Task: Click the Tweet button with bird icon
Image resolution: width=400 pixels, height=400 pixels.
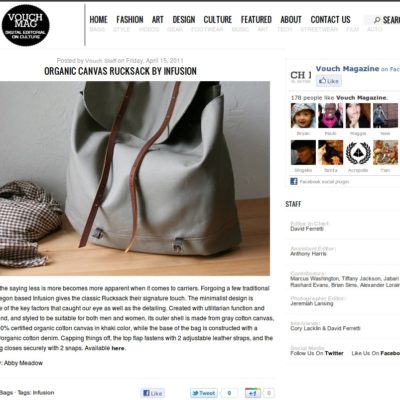Action: click(204, 393)
